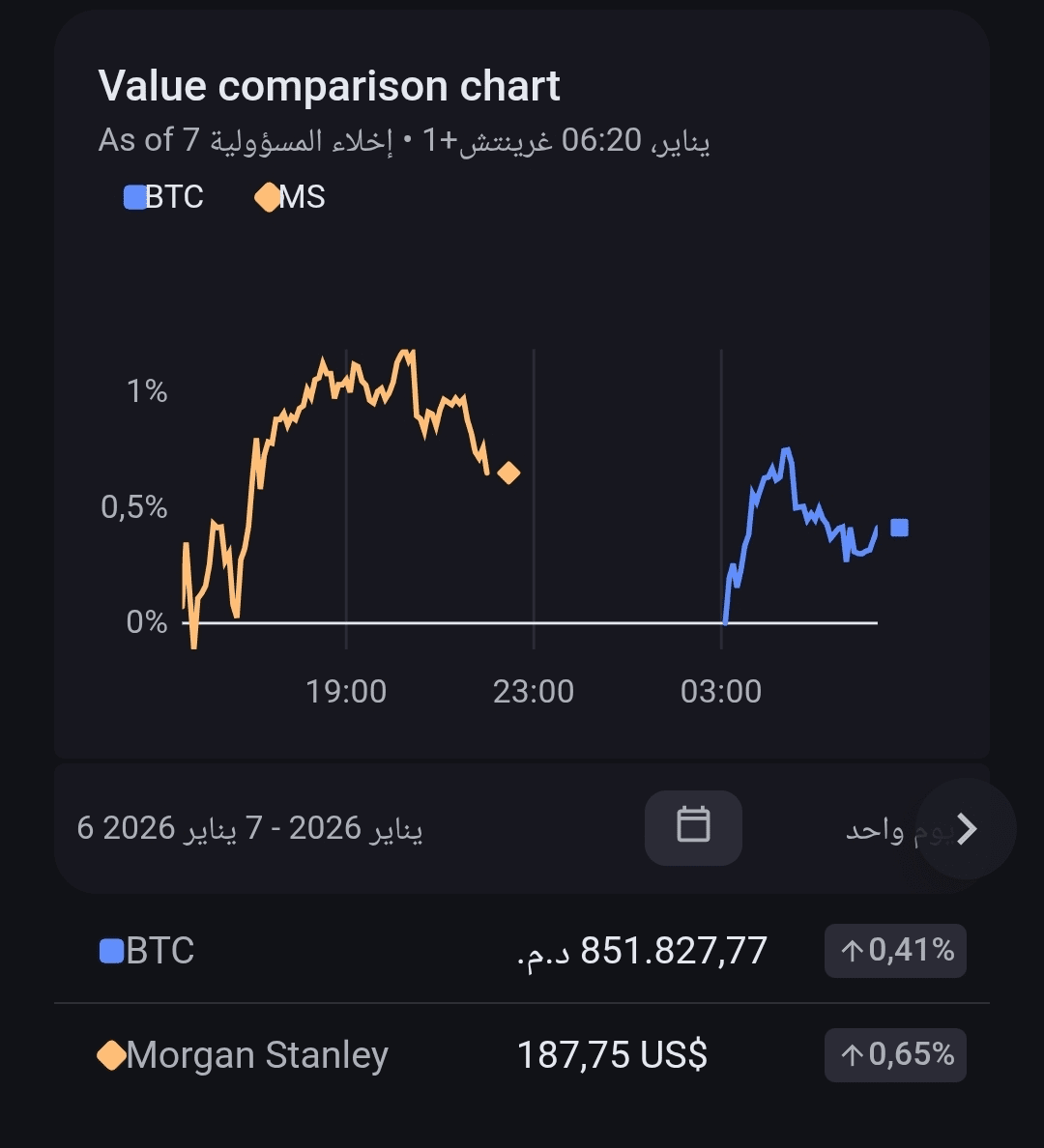Image resolution: width=1044 pixels, height=1148 pixels.
Task: Click the 6–7 يناير 2026 date range text
Action: click(249, 828)
